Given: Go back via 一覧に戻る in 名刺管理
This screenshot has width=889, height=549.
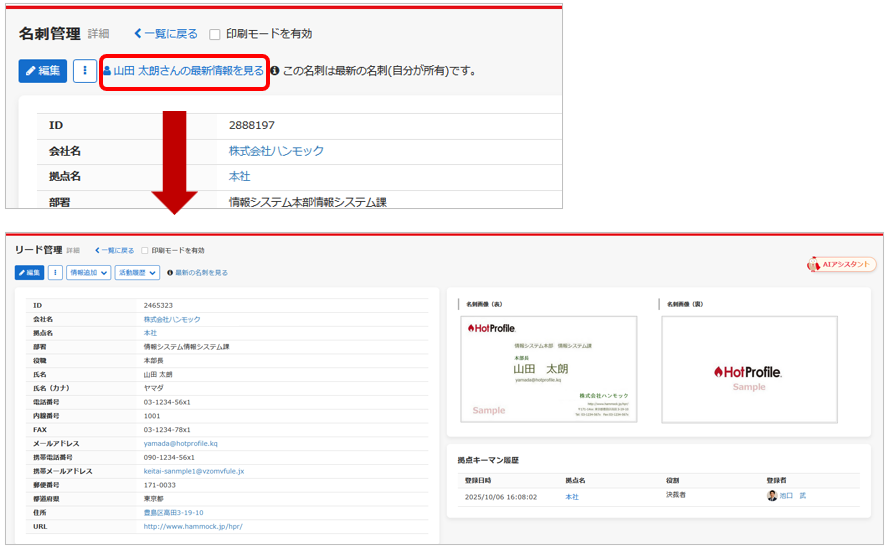Looking at the screenshot, I should [x=166, y=34].
